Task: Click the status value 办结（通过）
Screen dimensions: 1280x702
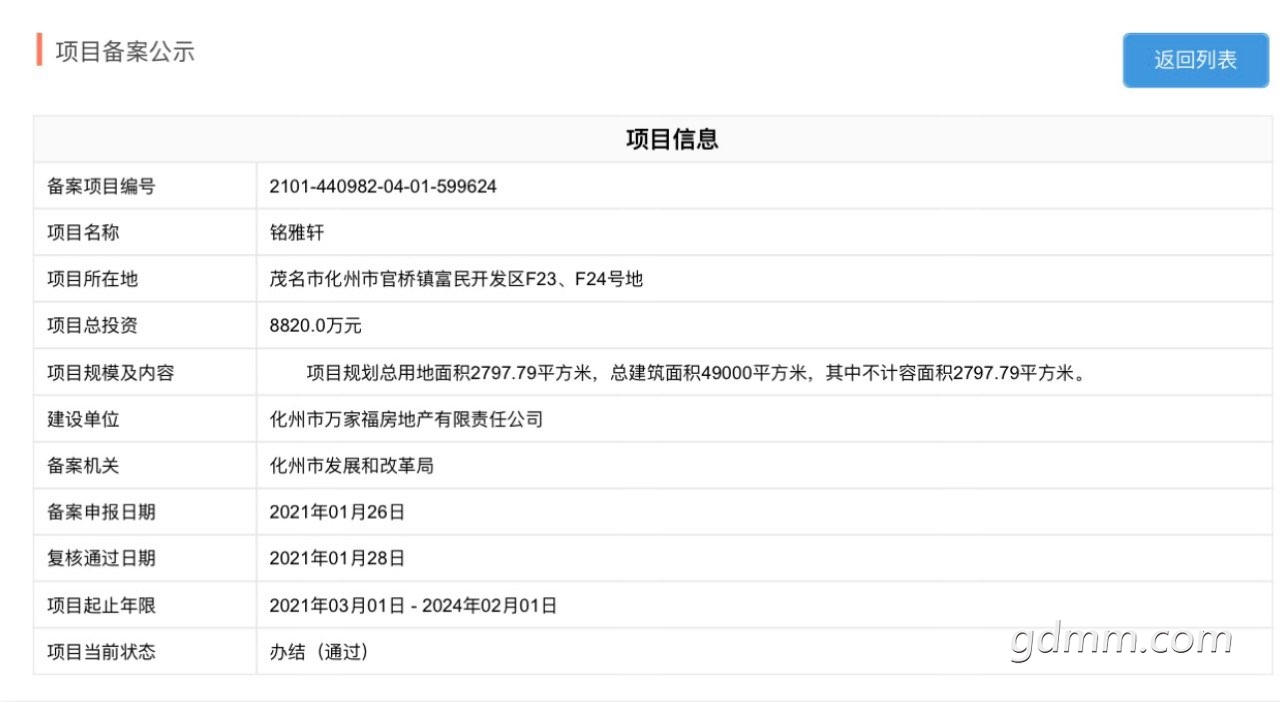Action: pos(319,652)
